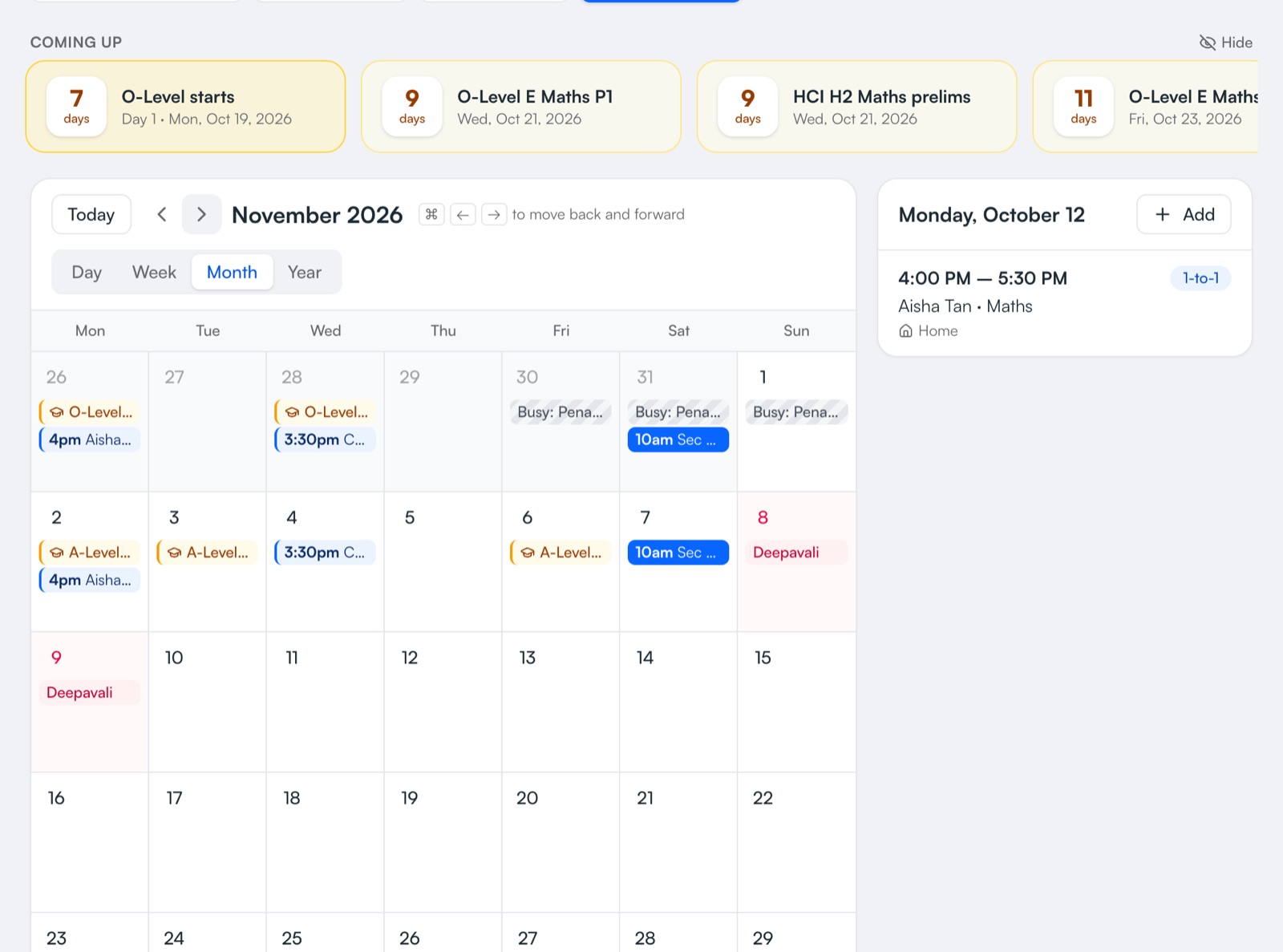Select November 20 in the calendar
Image resolution: width=1283 pixels, height=952 pixels.
(561, 842)
